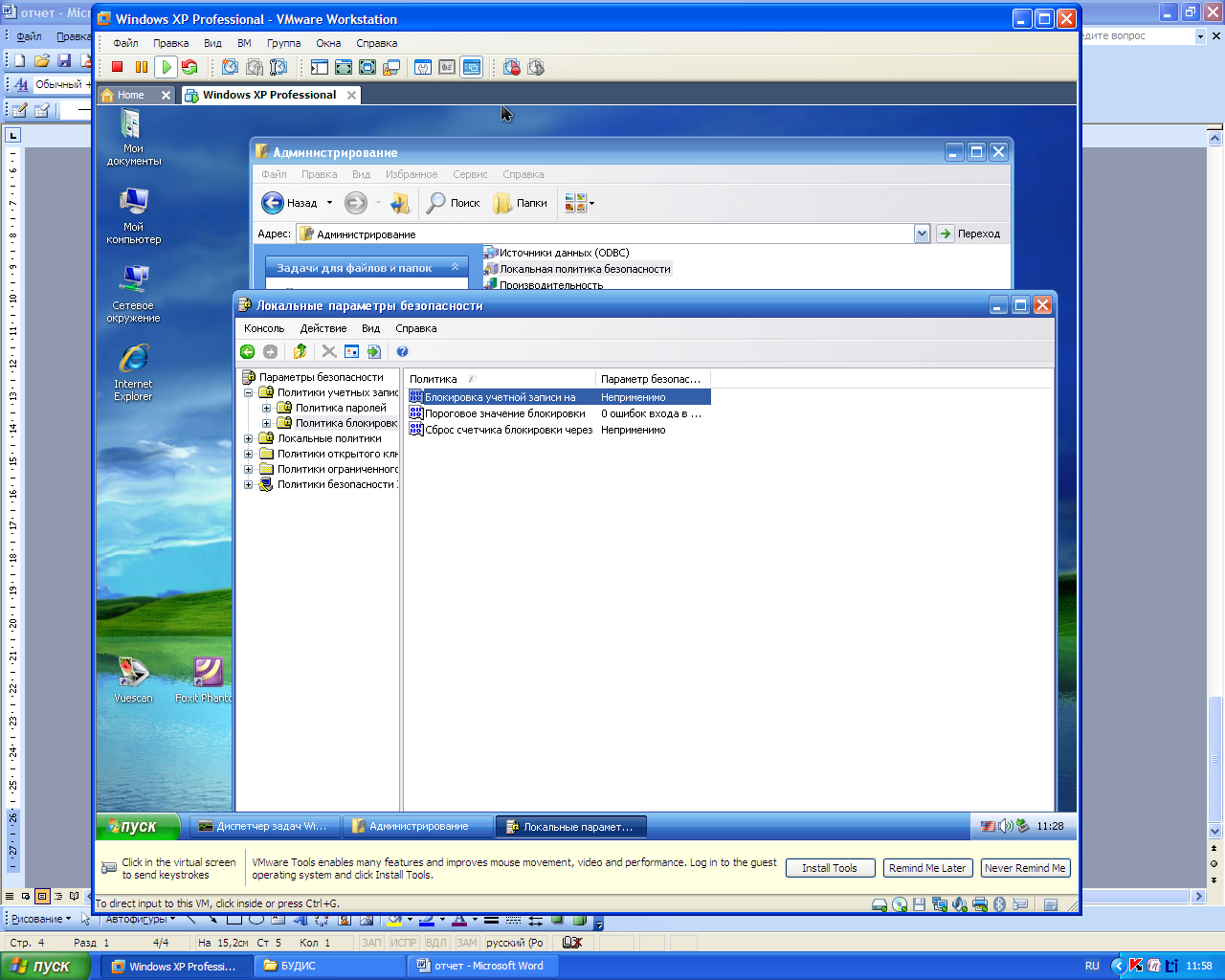Switch to the VMware Home tab
1225x980 pixels.
(131, 95)
